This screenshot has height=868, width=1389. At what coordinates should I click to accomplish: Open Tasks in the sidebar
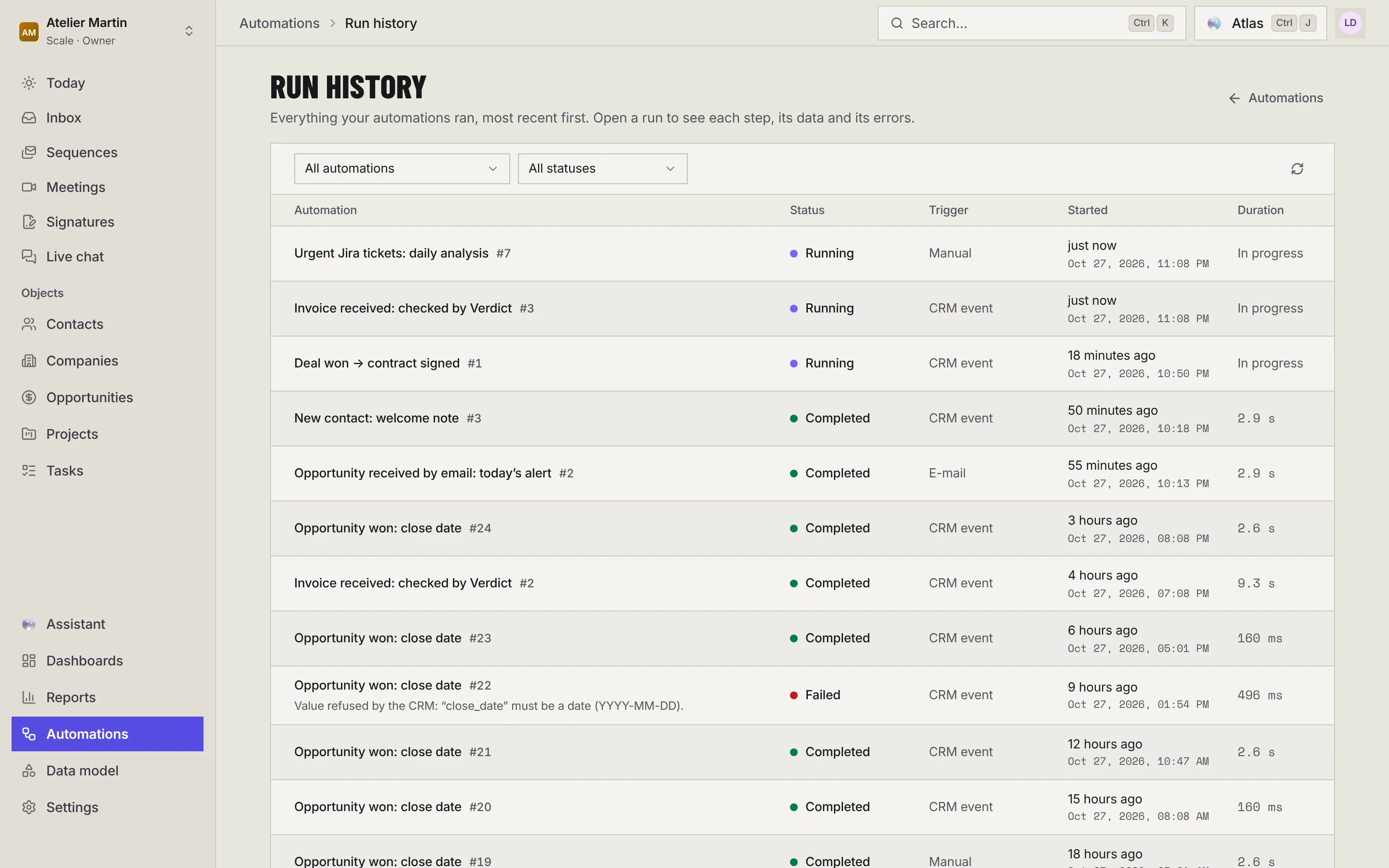tap(108, 471)
